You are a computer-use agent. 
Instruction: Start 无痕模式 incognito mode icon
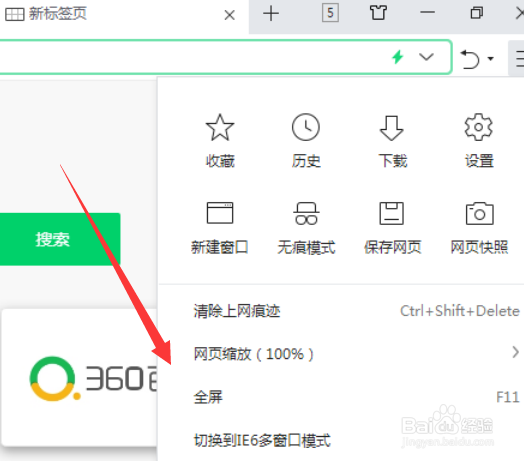tap(306, 213)
